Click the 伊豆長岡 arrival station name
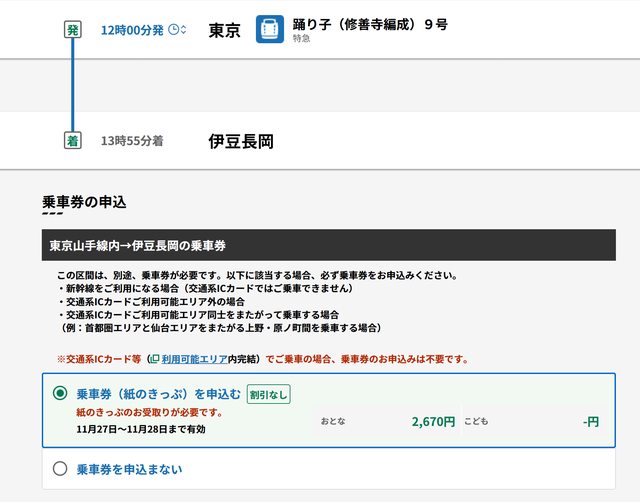Image resolution: width=640 pixels, height=502 pixels. pos(241,141)
